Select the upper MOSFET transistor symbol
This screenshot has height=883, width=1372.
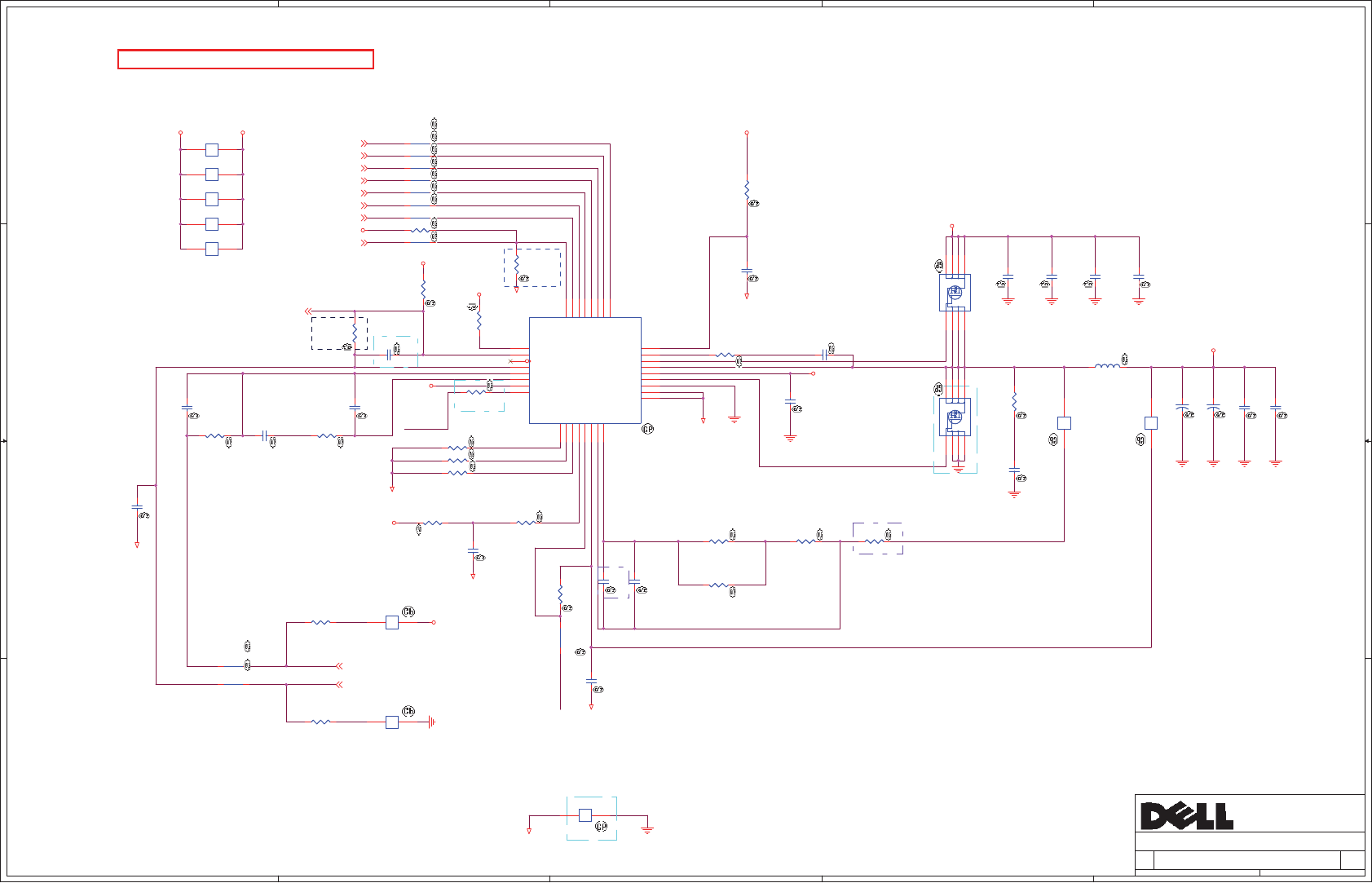955,292
